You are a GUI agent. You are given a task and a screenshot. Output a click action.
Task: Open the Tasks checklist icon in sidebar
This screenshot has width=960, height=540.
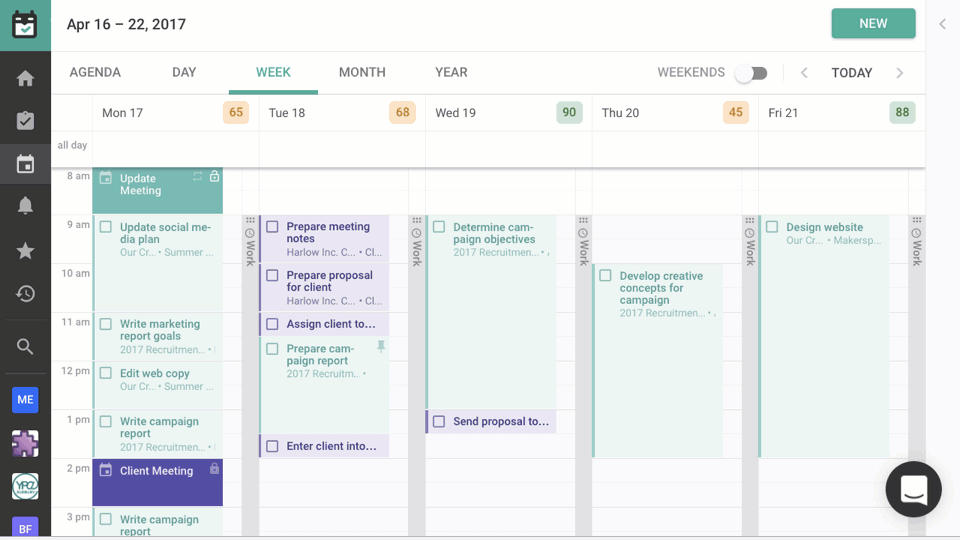point(26,121)
